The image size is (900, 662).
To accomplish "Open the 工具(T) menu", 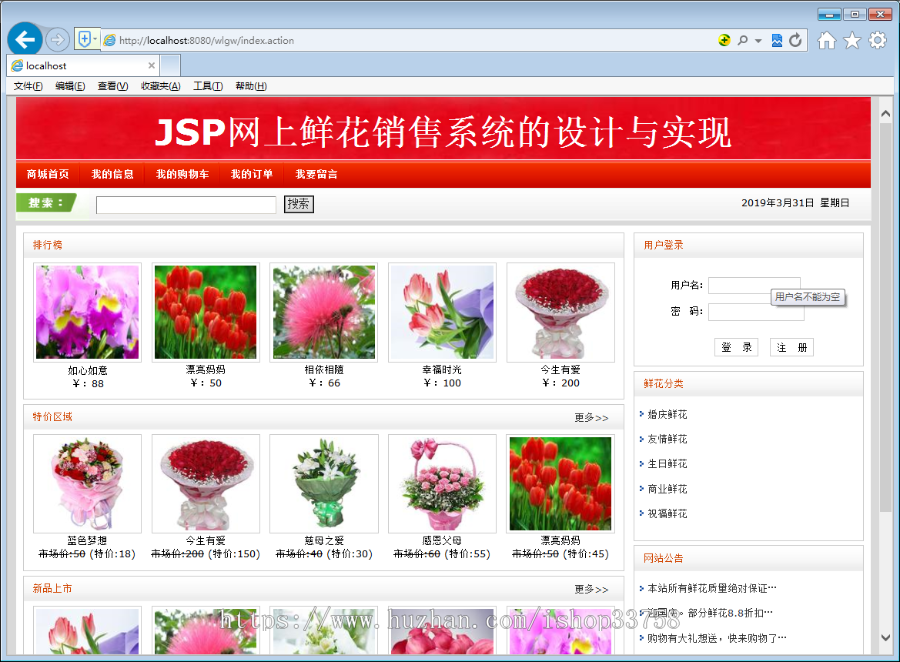I will tap(209, 86).
